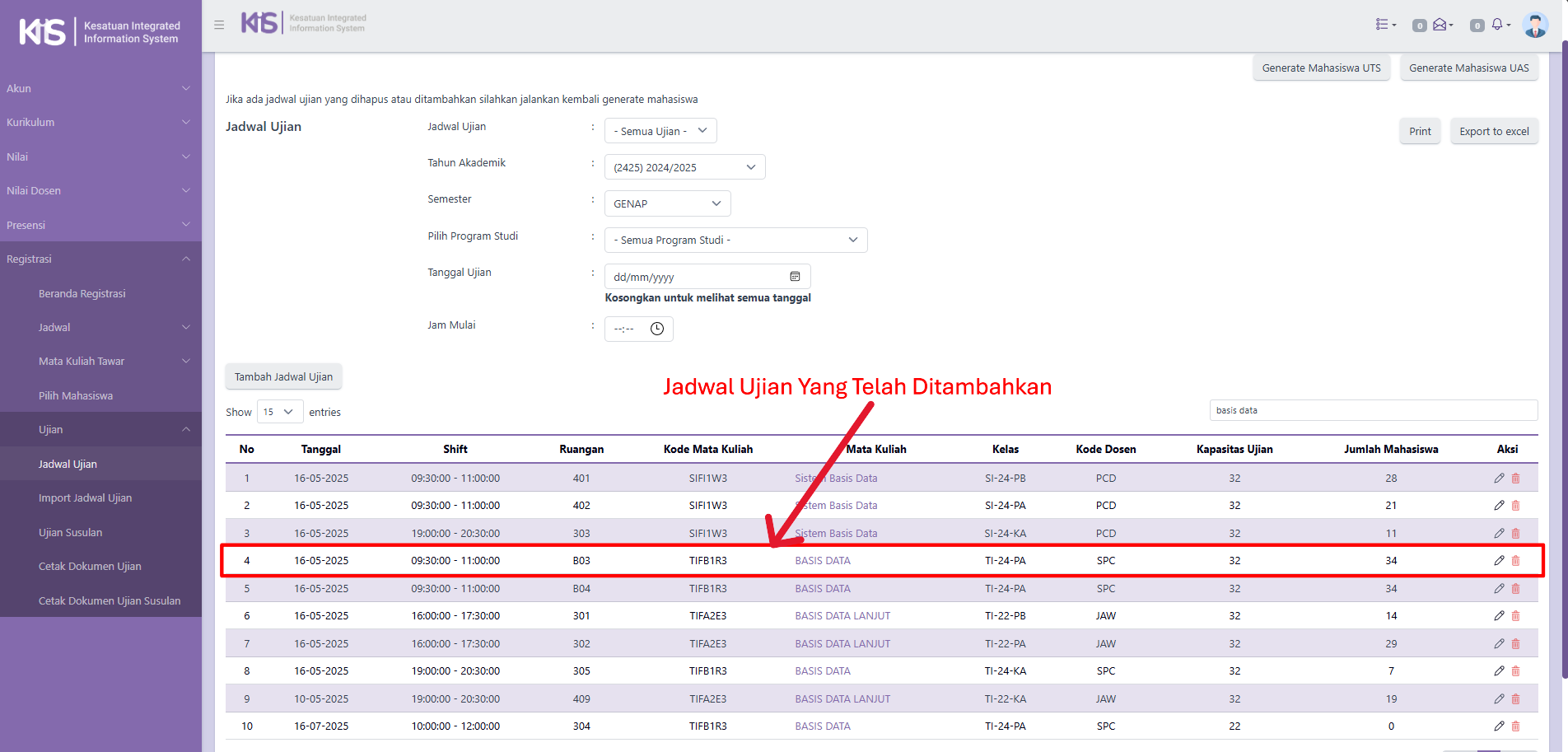Open Import Jadwal Ujian in sidebar
The height and width of the screenshot is (752, 1568).
[85, 498]
